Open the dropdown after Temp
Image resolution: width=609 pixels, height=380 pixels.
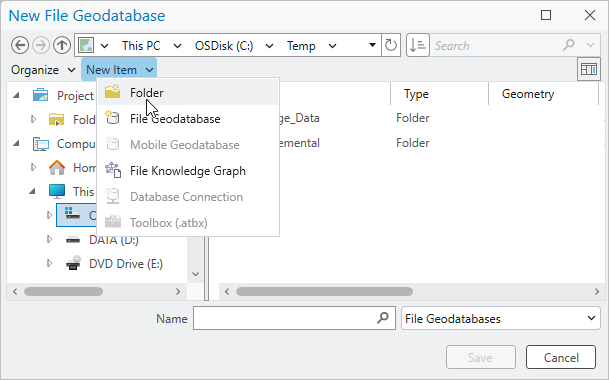pyautogui.click(x=332, y=46)
